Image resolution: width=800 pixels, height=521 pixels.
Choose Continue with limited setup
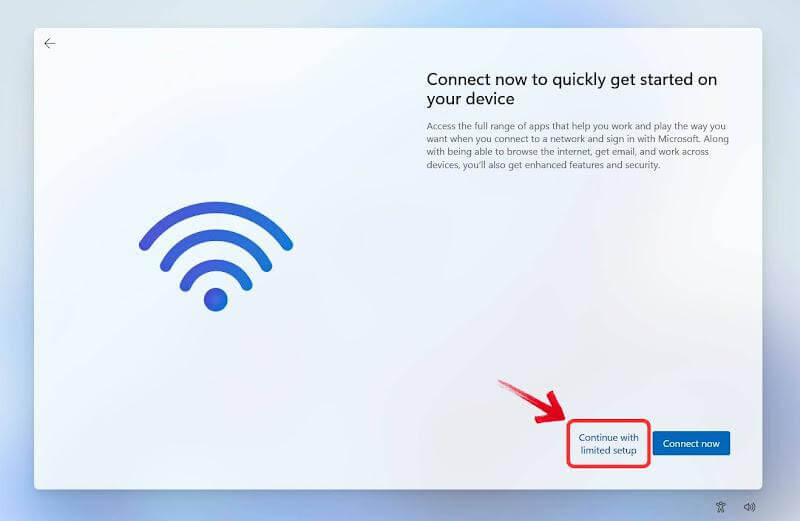tap(608, 443)
